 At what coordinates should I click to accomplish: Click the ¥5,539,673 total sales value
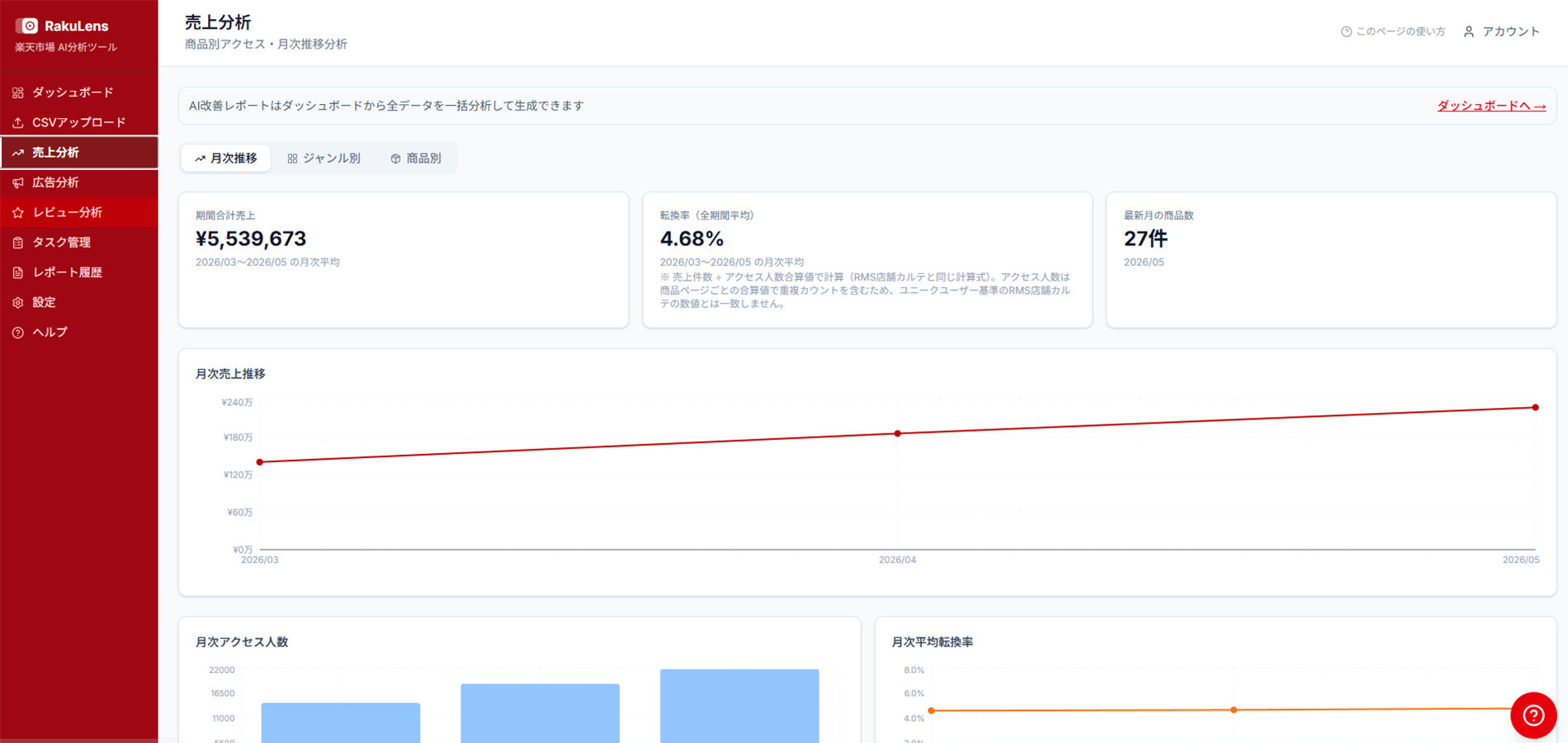point(251,239)
